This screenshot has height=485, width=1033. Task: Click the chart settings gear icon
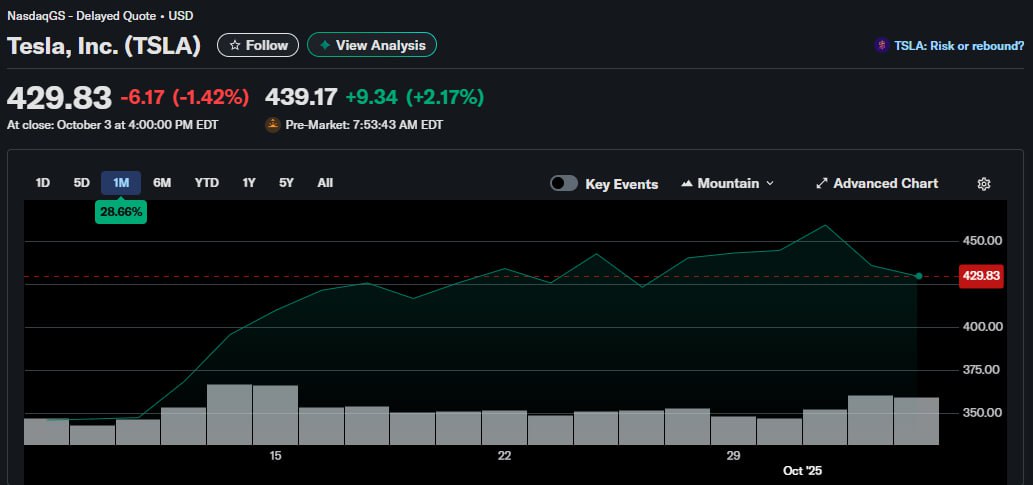point(984,184)
